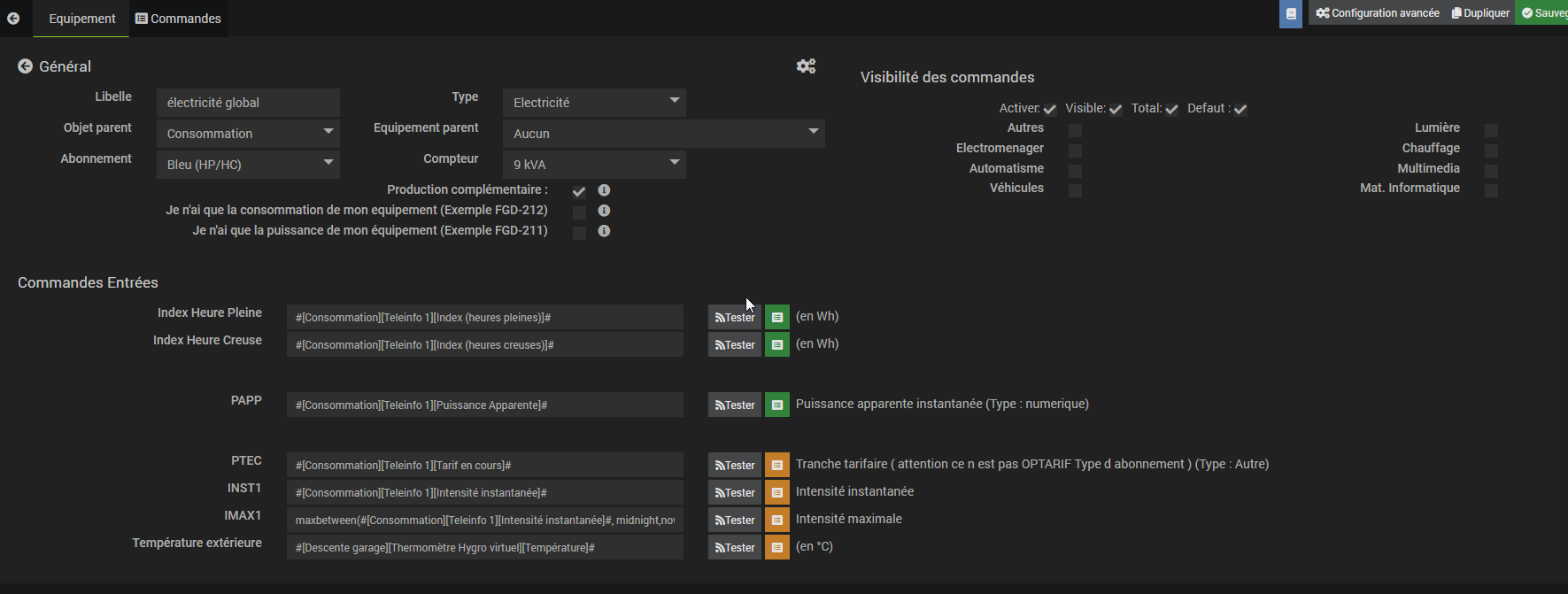
Task: Open orange command picker for Température extérieure
Action: [776, 547]
